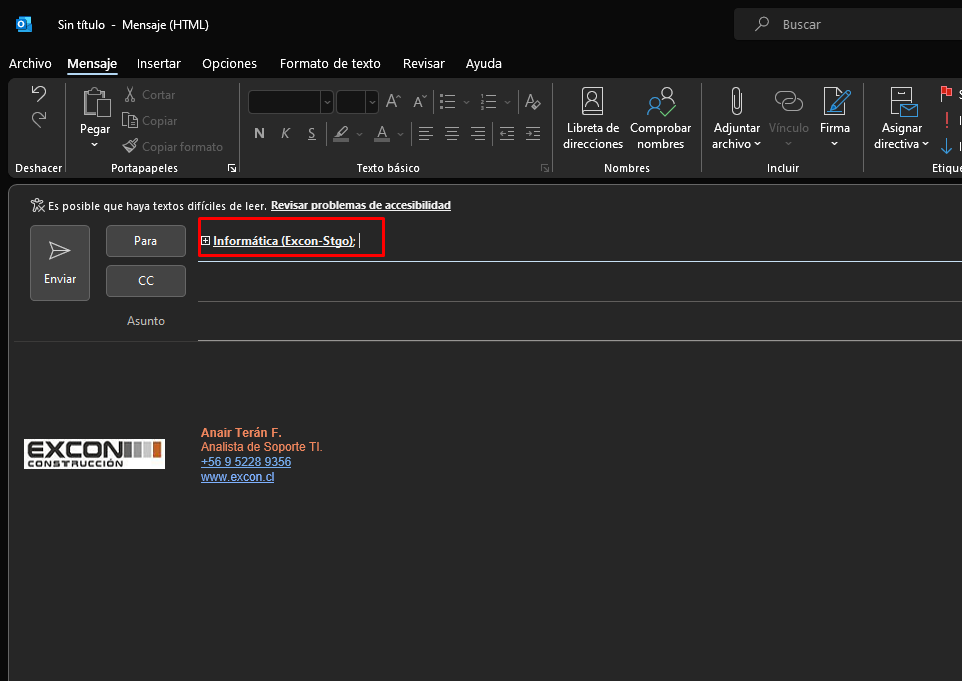Screen dimensions: 962x681
Task: Expand the Informática (Excon-Stgo) distribution list
Action: point(206,240)
